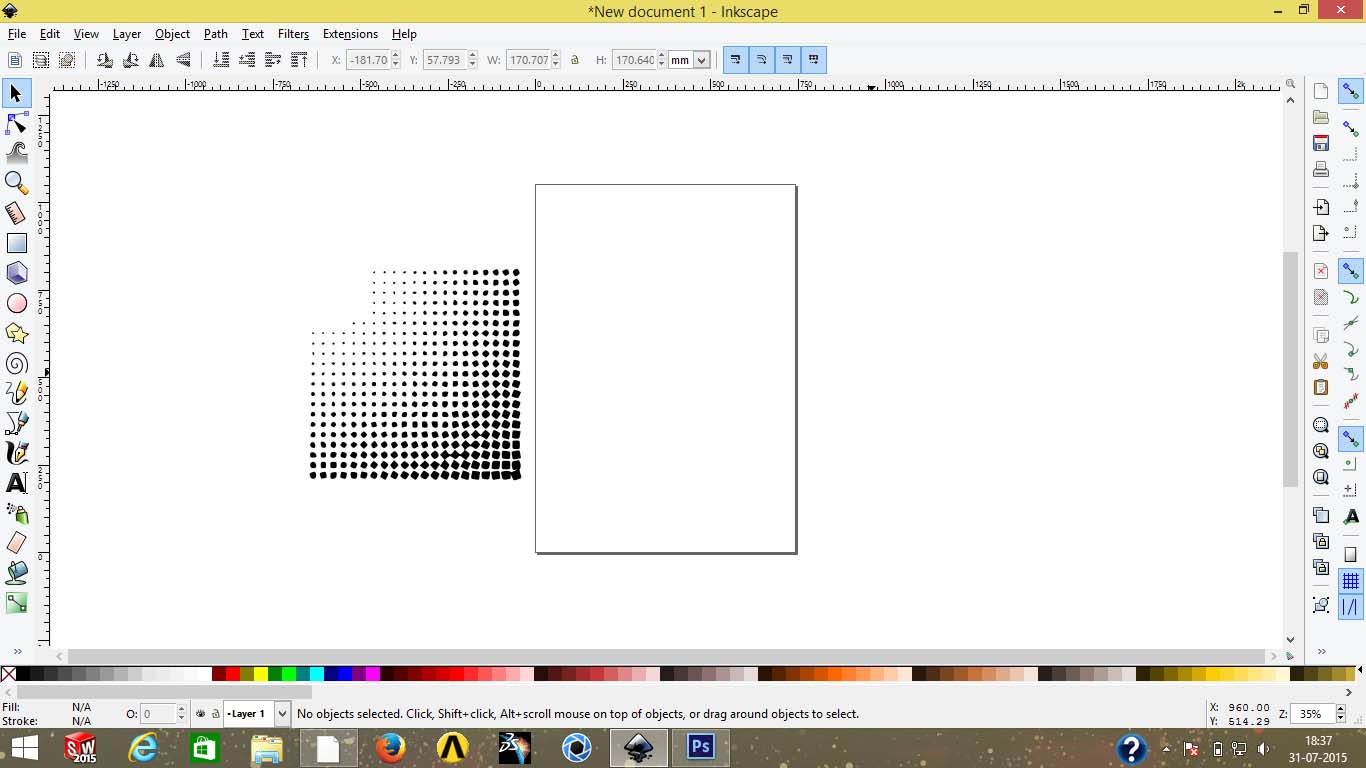
Task: Open the mm units dropdown
Action: (x=702, y=60)
